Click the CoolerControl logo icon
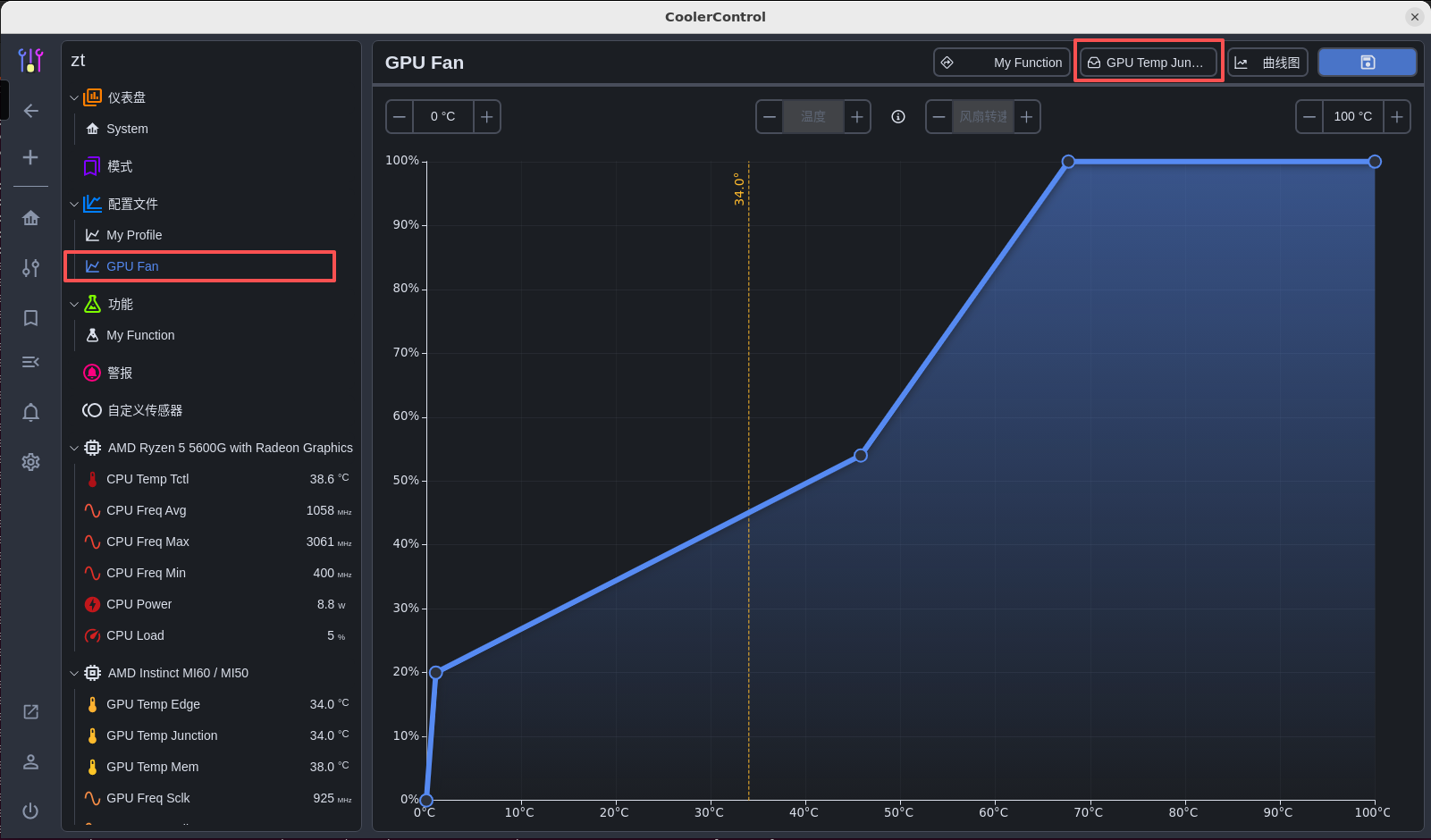The width and height of the screenshot is (1431, 840). point(30,61)
